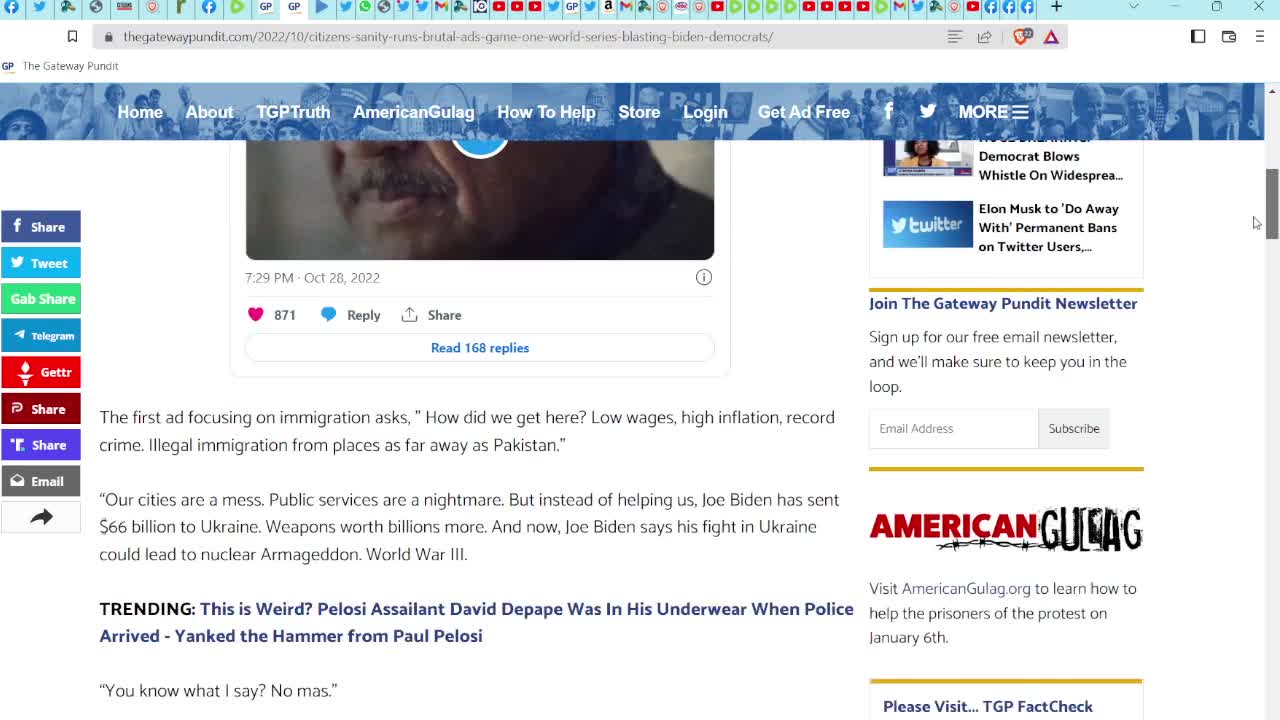This screenshot has width=1280, height=720.
Task: Go to Home in site navigation
Action: coord(140,112)
